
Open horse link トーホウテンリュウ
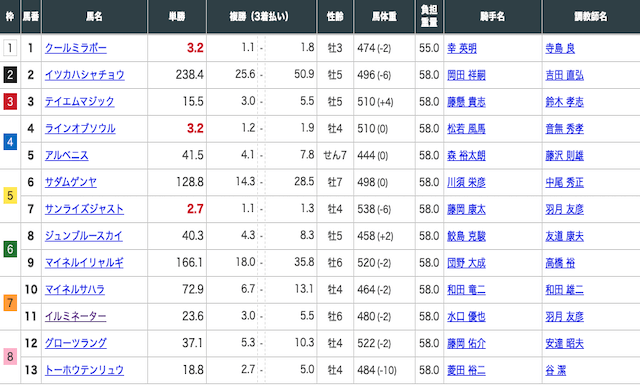tap(84, 370)
